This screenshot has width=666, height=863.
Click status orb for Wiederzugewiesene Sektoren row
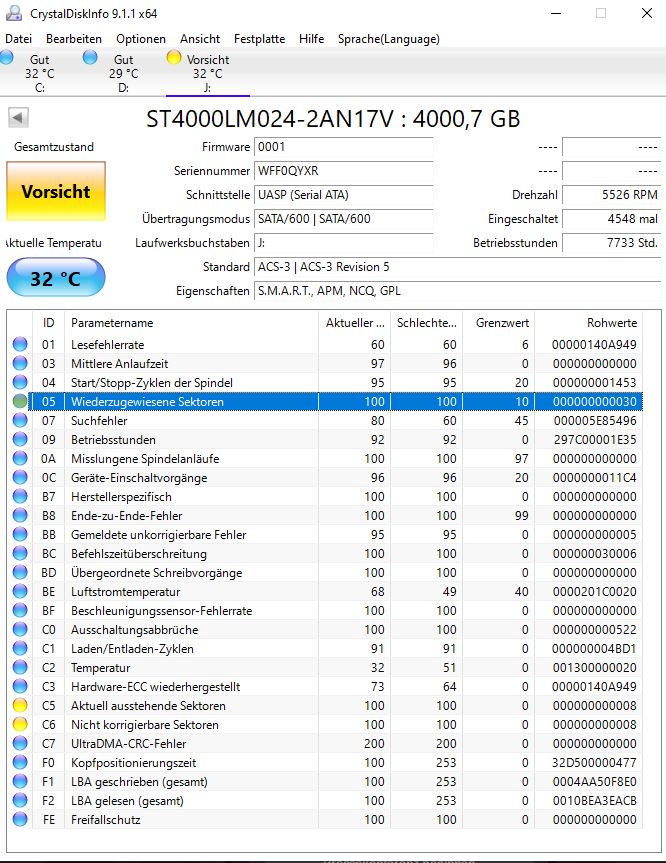20,401
